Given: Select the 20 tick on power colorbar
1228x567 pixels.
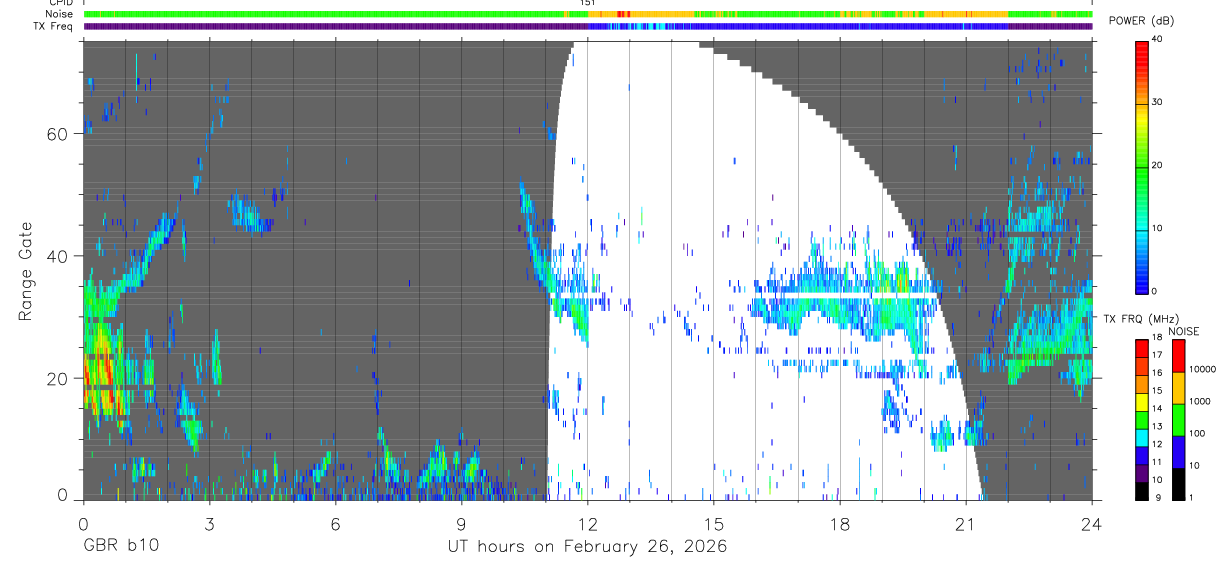Looking at the screenshot, I should [x=1158, y=165].
